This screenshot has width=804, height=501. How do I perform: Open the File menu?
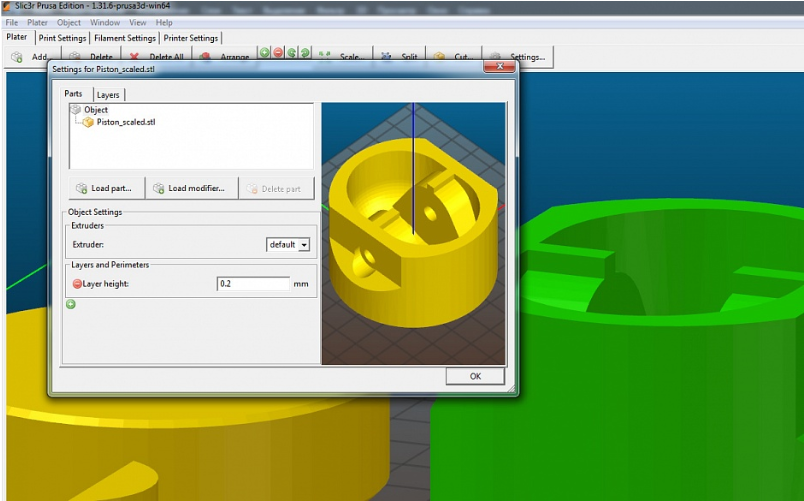11,23
